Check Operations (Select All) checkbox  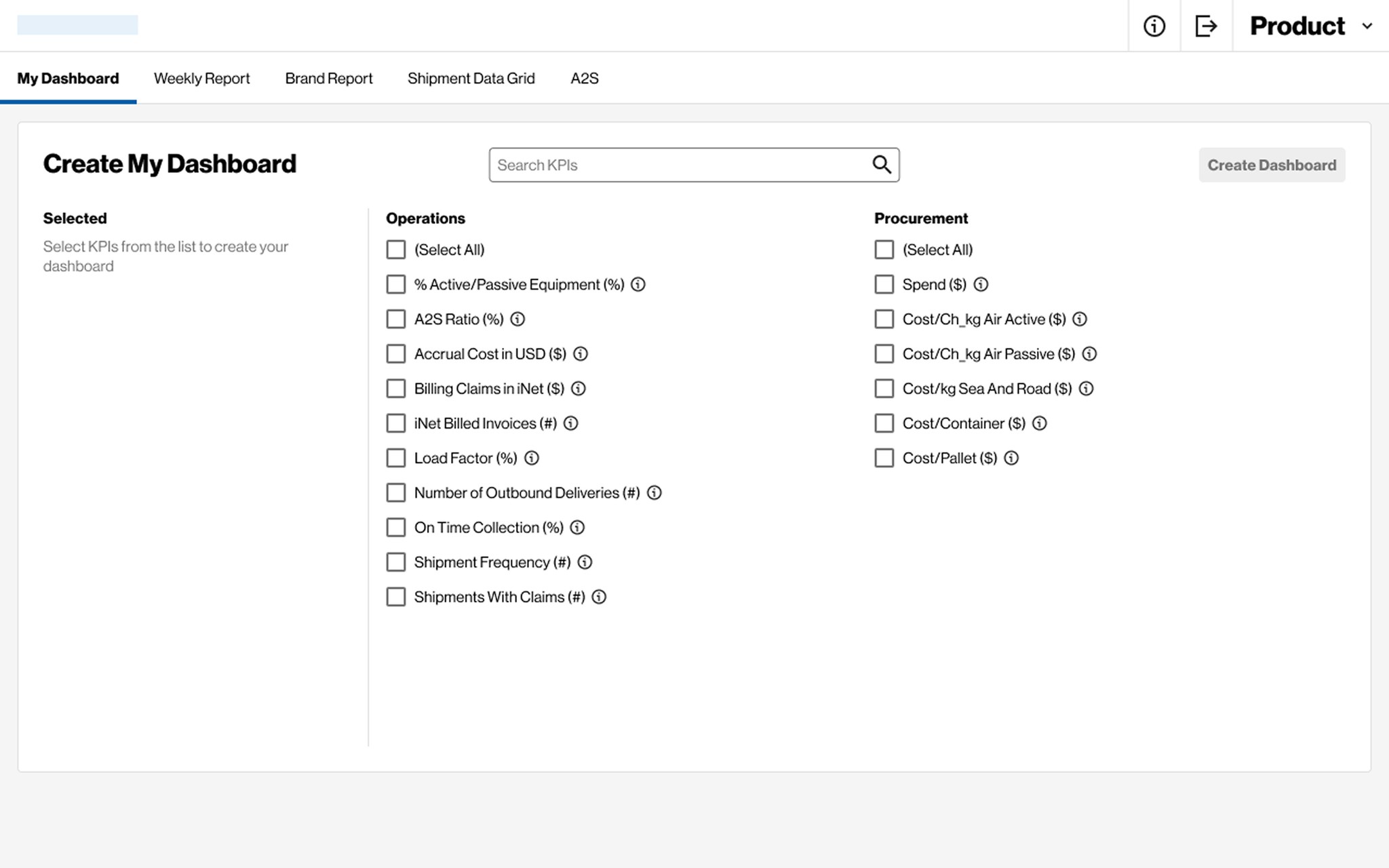tap(396, 250)
